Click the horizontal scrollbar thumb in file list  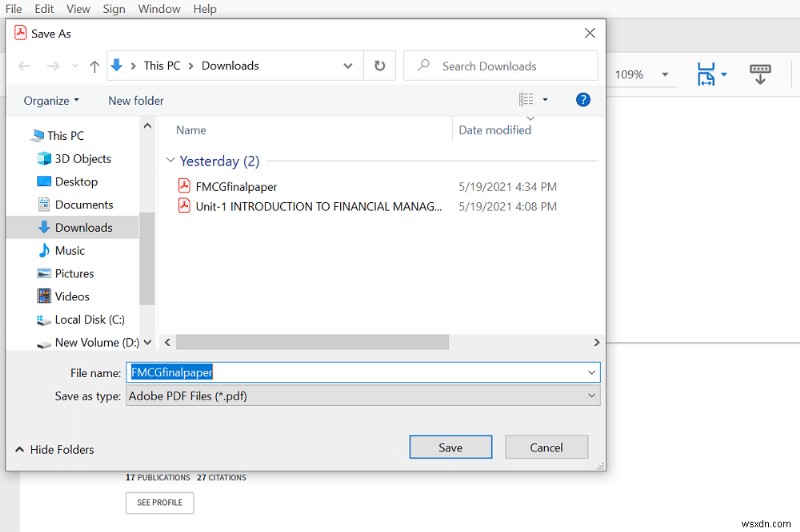click(312, 342)
